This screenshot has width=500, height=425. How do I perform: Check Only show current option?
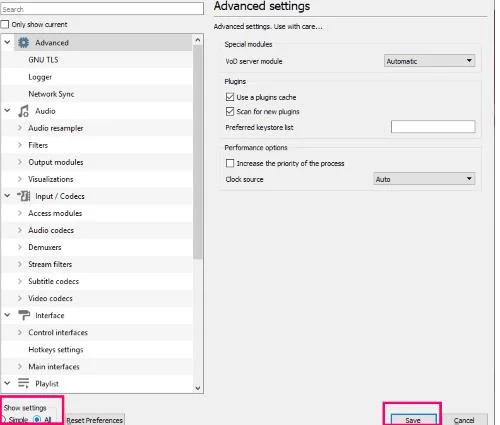click(5, 24)
